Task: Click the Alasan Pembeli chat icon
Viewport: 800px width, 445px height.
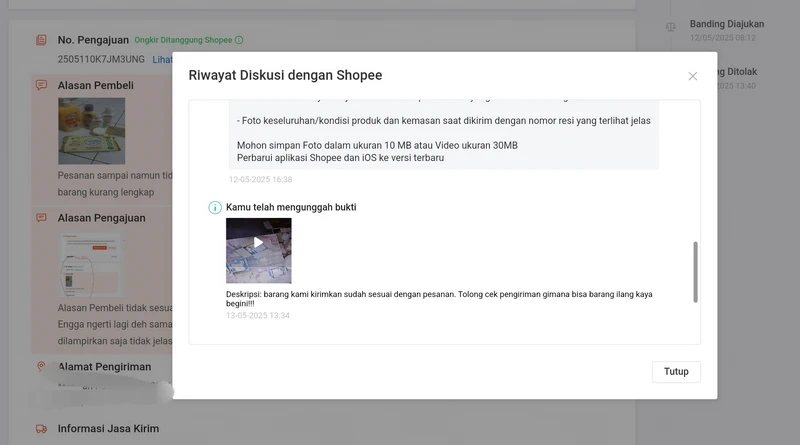Action: pos(41,85)
